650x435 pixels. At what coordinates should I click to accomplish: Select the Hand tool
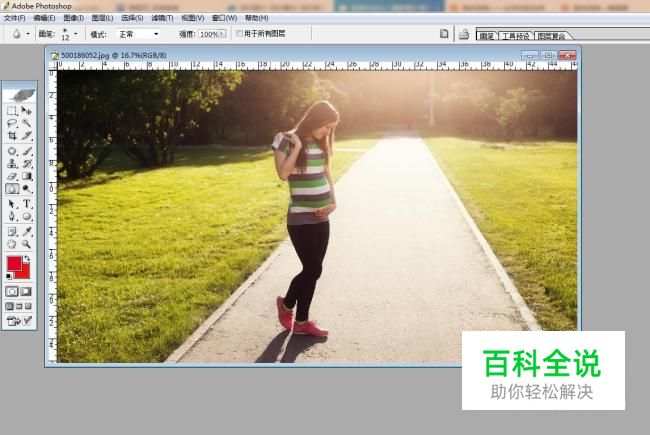12,244
